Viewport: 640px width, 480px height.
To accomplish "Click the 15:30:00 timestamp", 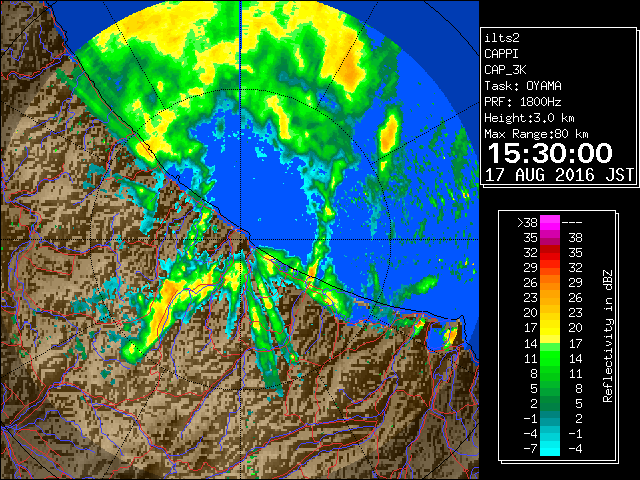I will [x=550, y=153].
